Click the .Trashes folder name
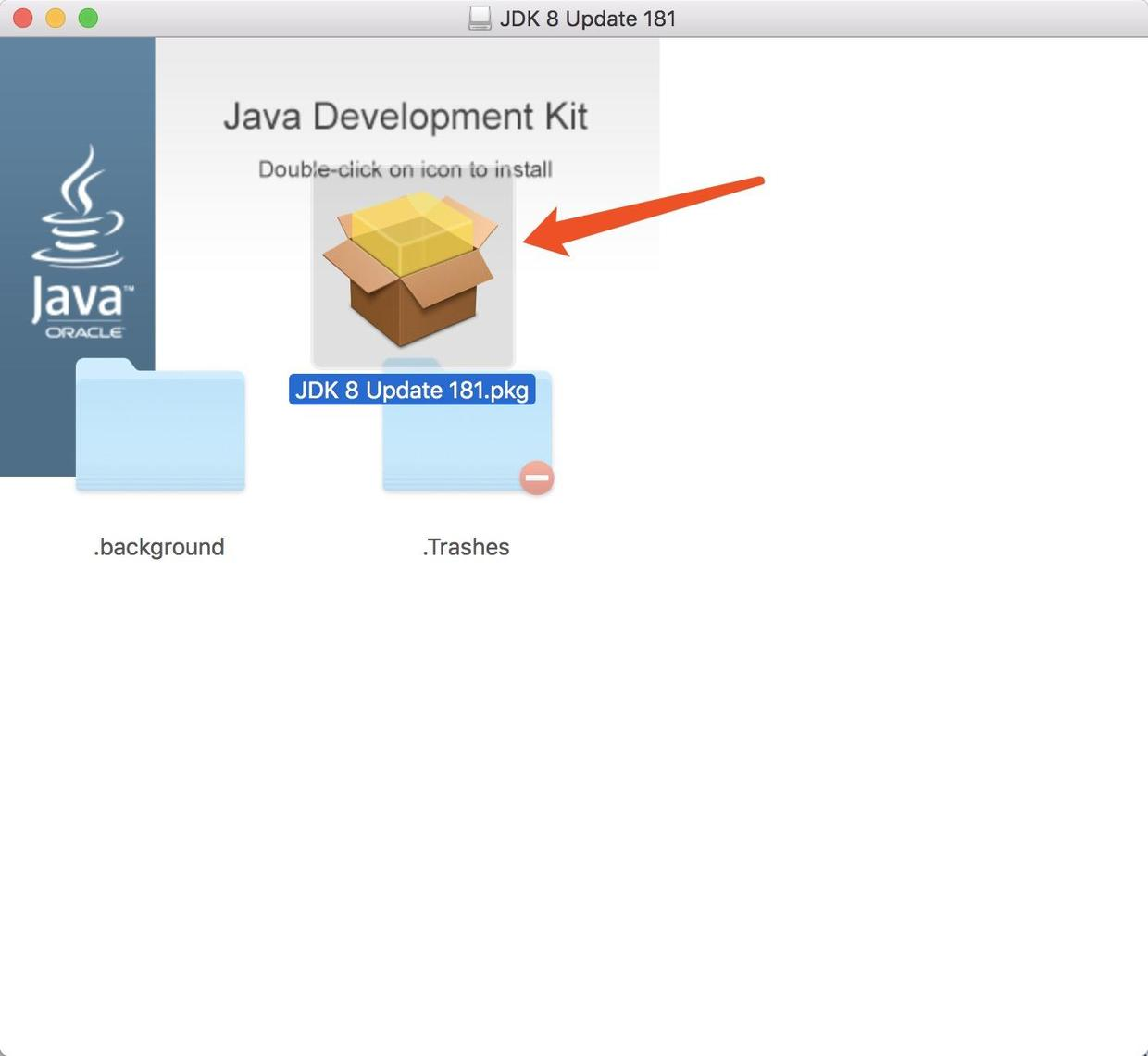 click(x=466, y=547)
